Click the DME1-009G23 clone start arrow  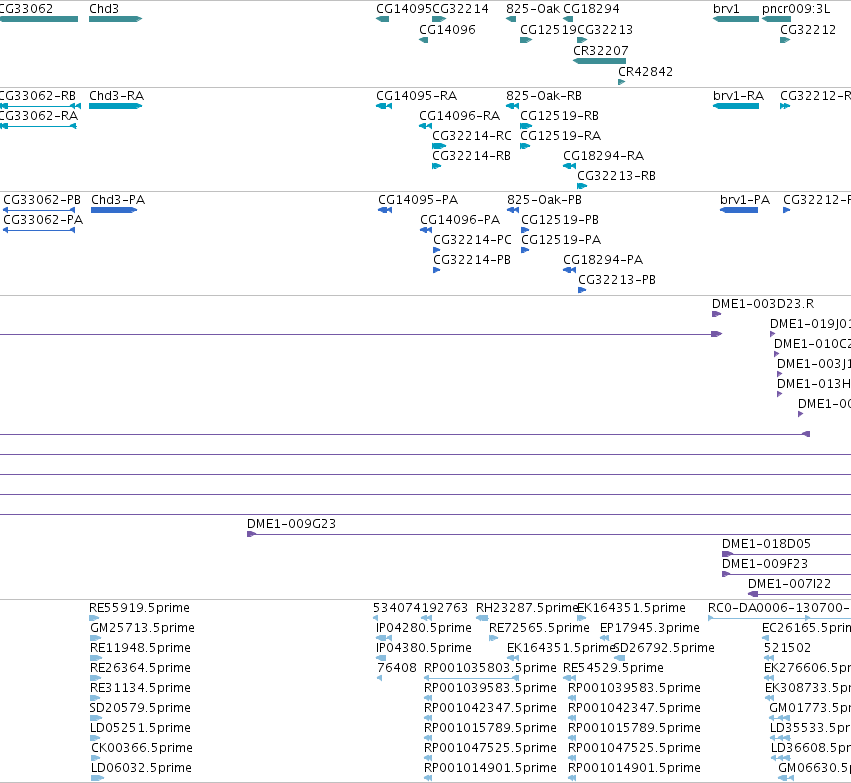(x=251, y=534)
